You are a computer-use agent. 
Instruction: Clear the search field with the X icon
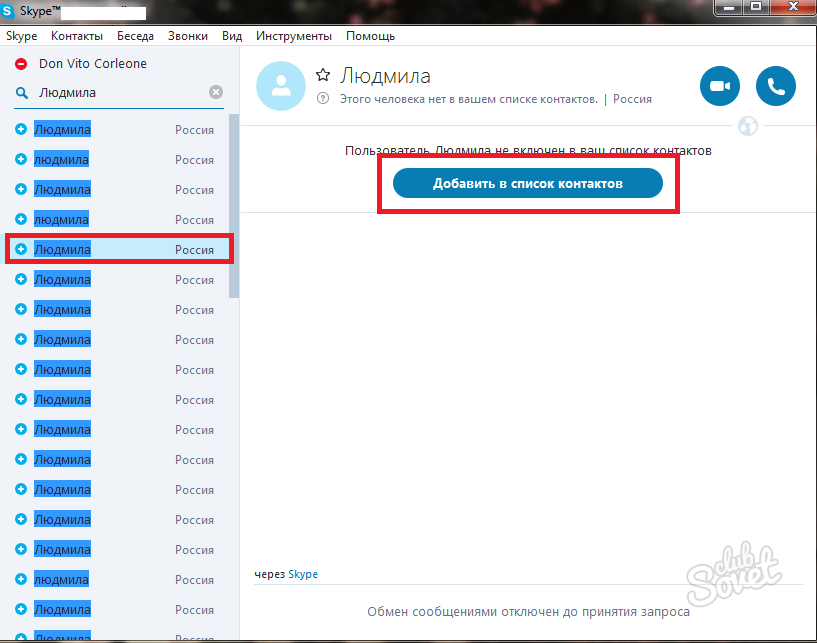[216, 93]
